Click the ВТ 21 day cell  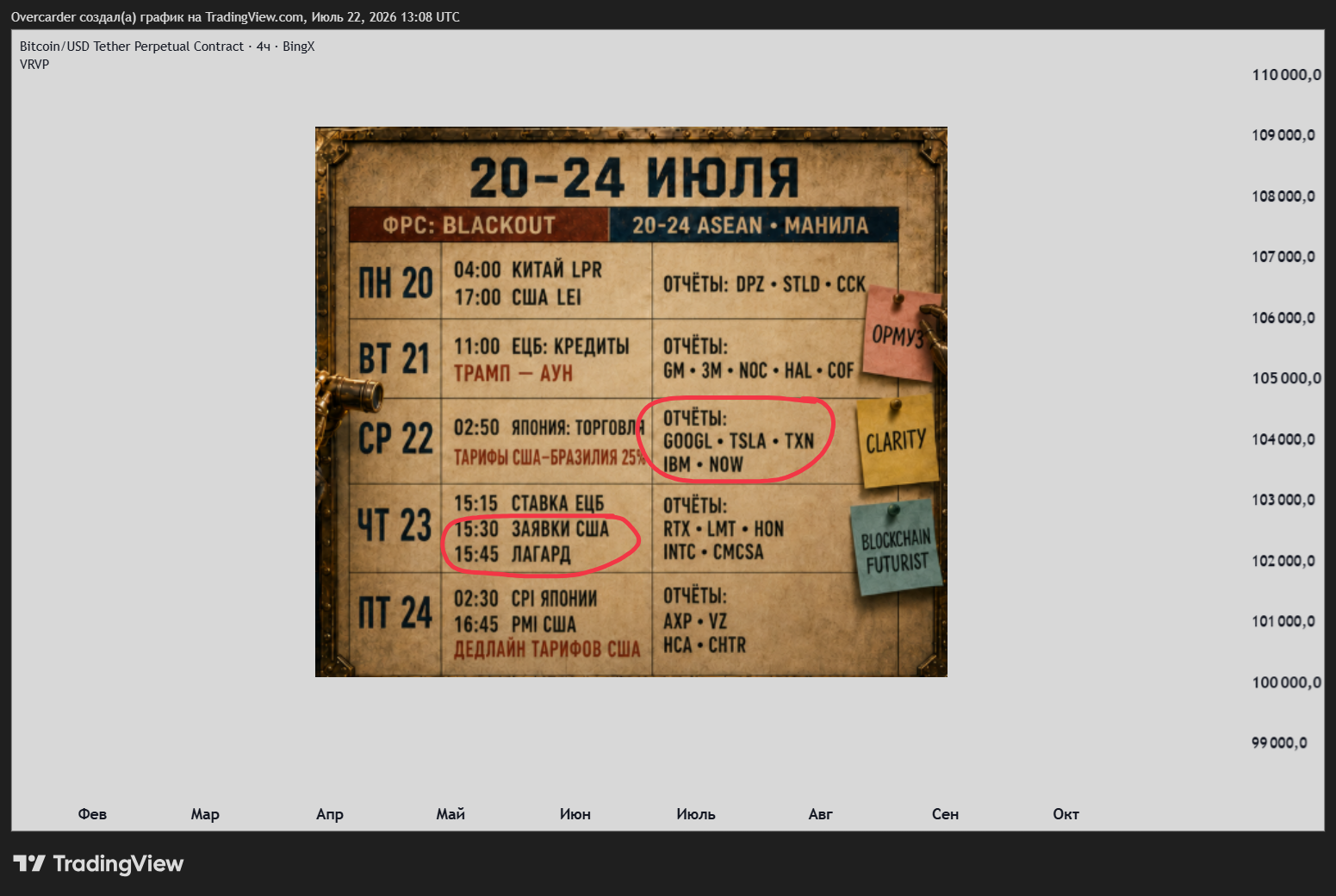(395, 358)
